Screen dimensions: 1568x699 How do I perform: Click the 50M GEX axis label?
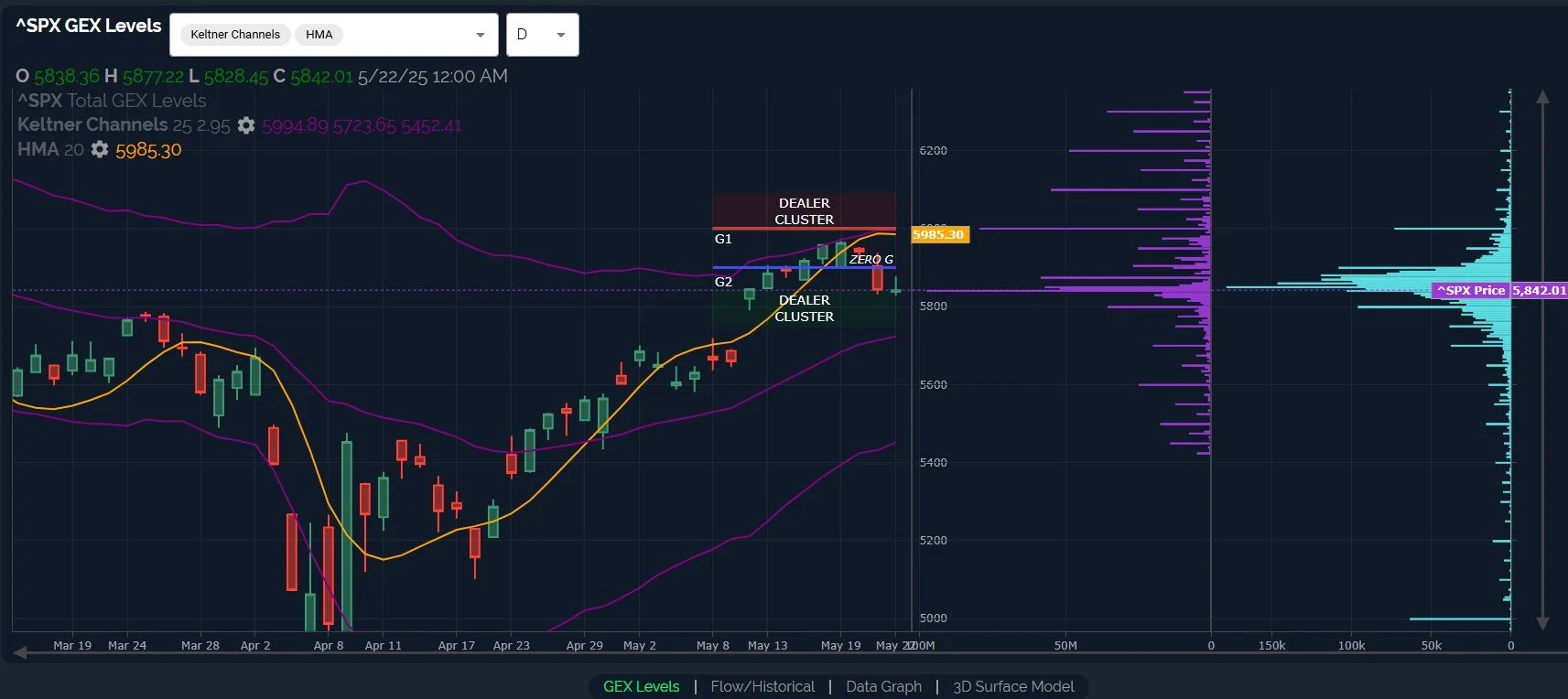[x=1065, y=645]
